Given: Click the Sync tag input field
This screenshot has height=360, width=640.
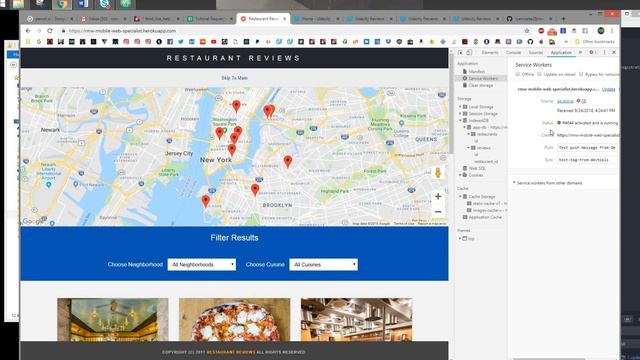Looking at the screenshot, I should (587, 160).
